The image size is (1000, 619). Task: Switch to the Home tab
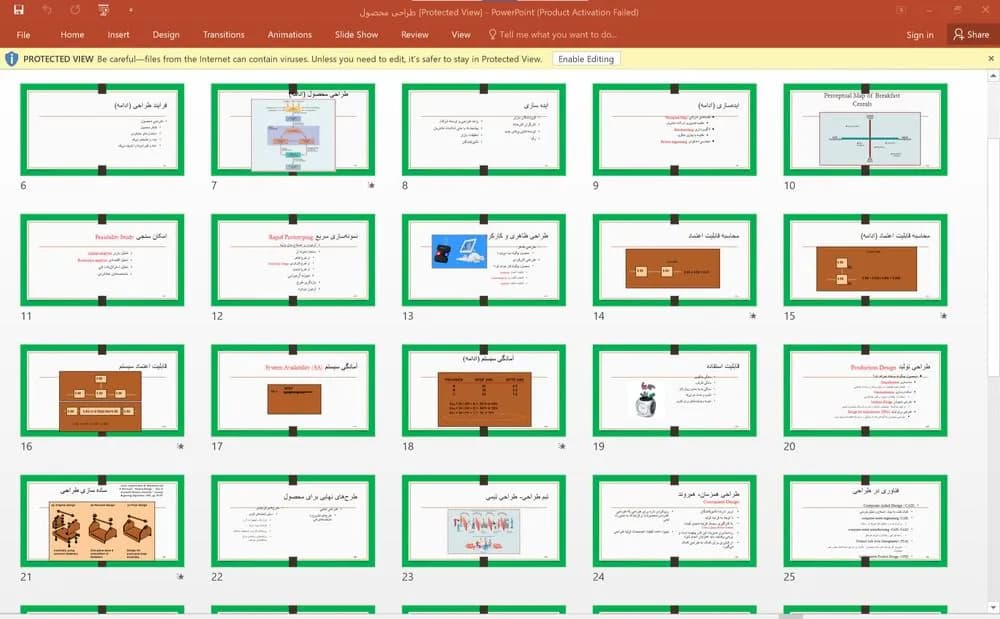tap(72, 34)
